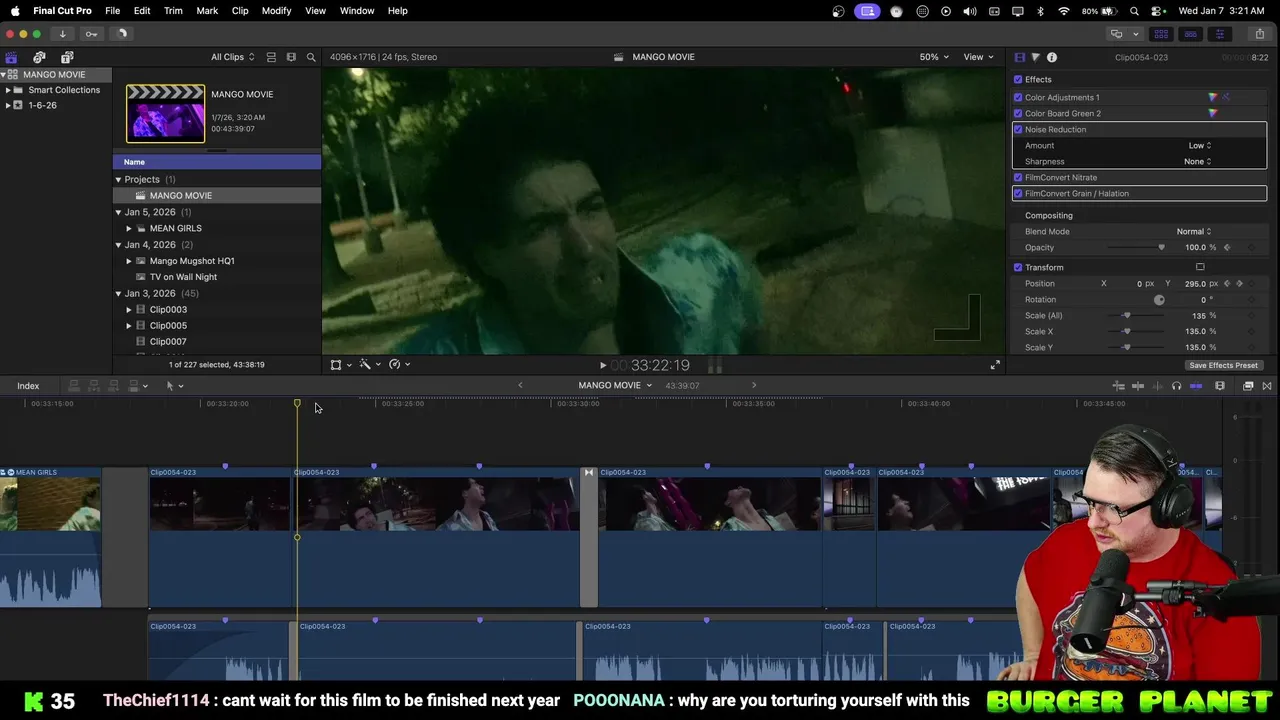The height and width of the screenshot is (720, 1280).
Task: Open color editor for Color Board Green 2
Action: [1213, 113]
